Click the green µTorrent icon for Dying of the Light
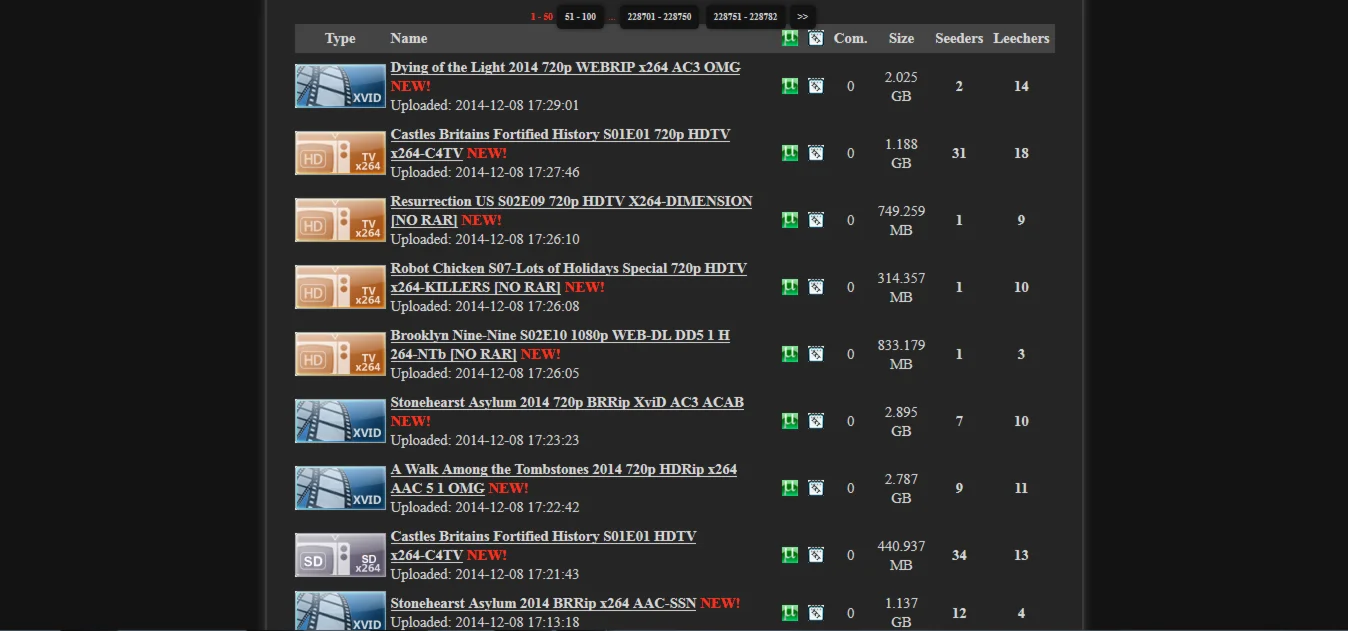 tap(790, 86)
